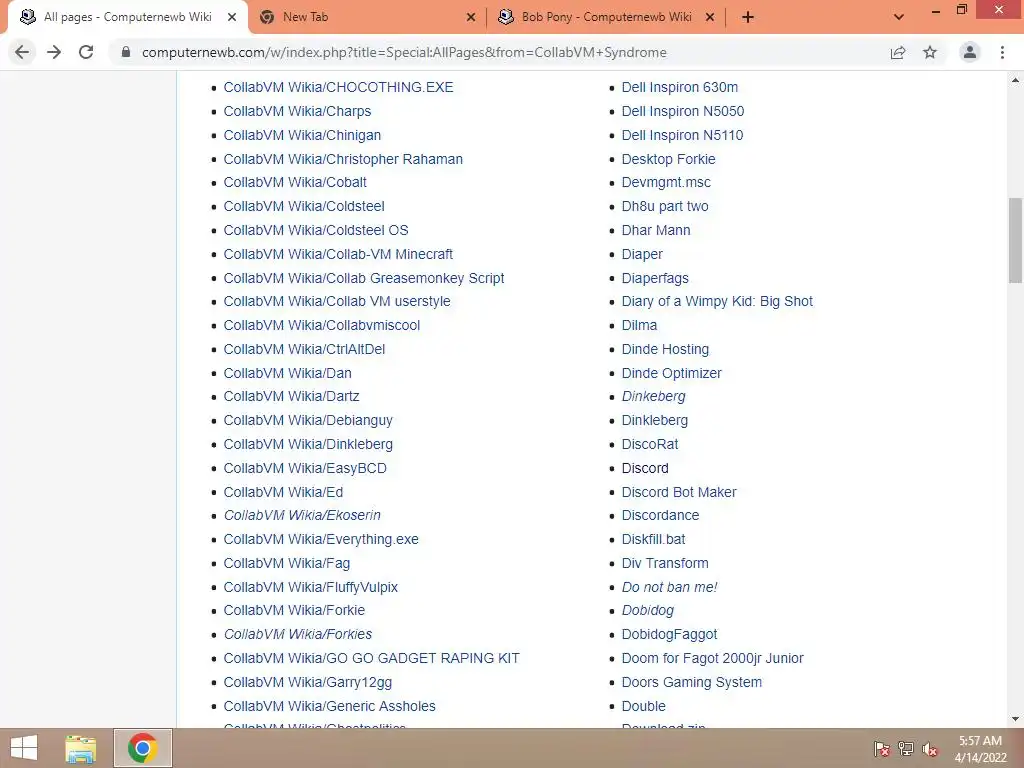Click the scrollbar down arrow
1024x768 pixels.
(x=1015, y=719)
